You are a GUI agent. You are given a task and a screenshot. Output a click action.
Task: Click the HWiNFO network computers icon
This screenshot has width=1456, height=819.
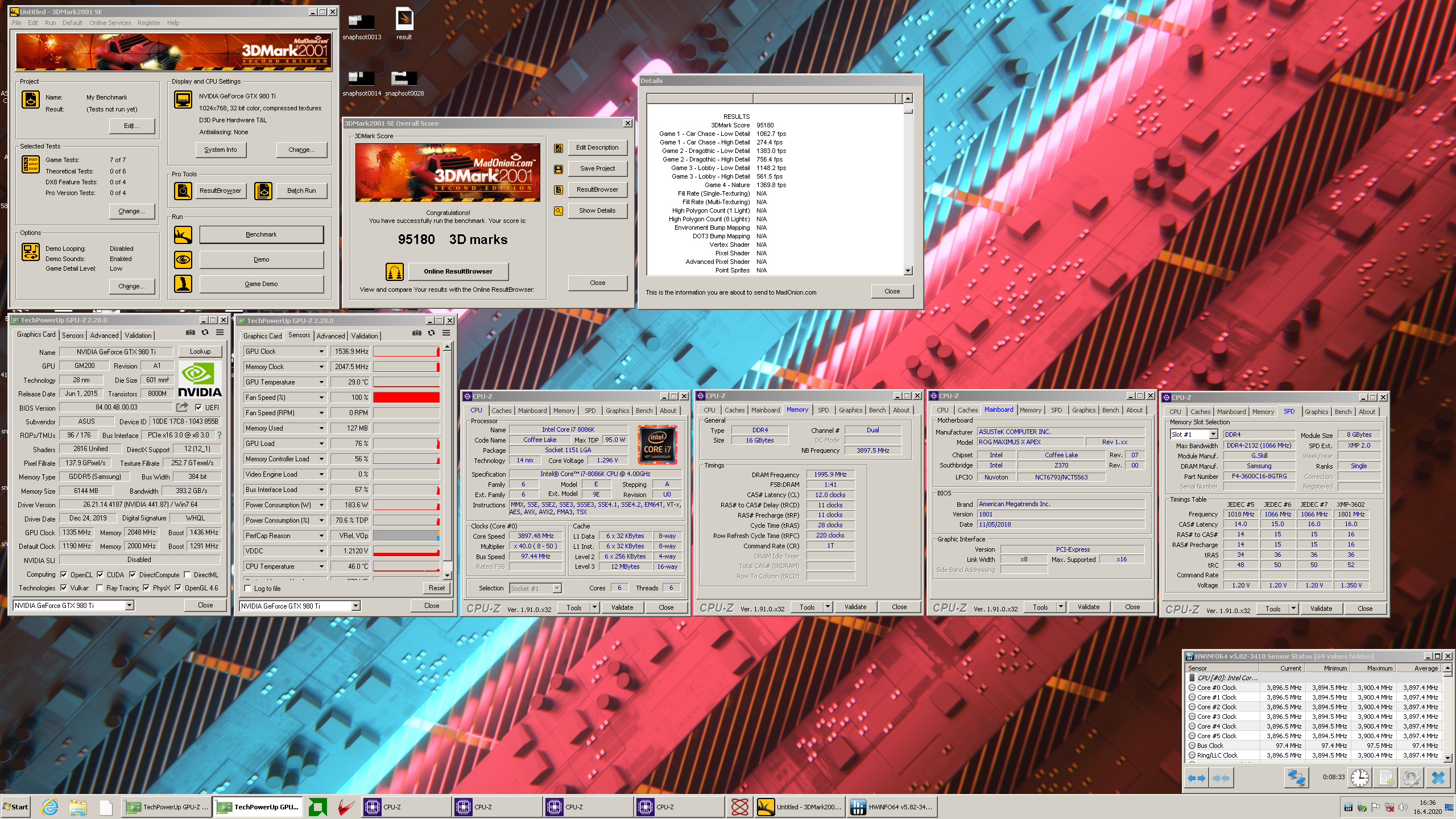[1297, 777]
